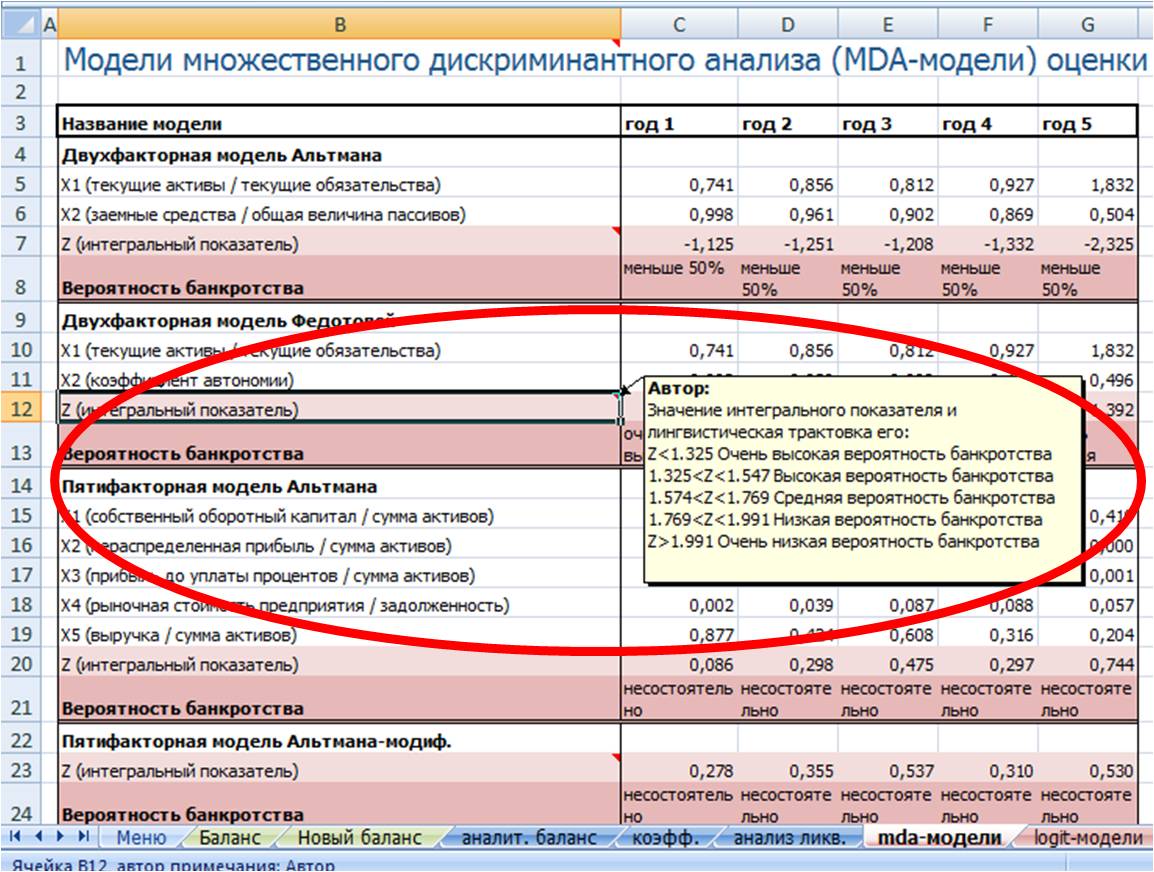Go to next sheet navigation arrow
Image resolution: width=1154 pixels, height=872 pixels.
[60, 836]
